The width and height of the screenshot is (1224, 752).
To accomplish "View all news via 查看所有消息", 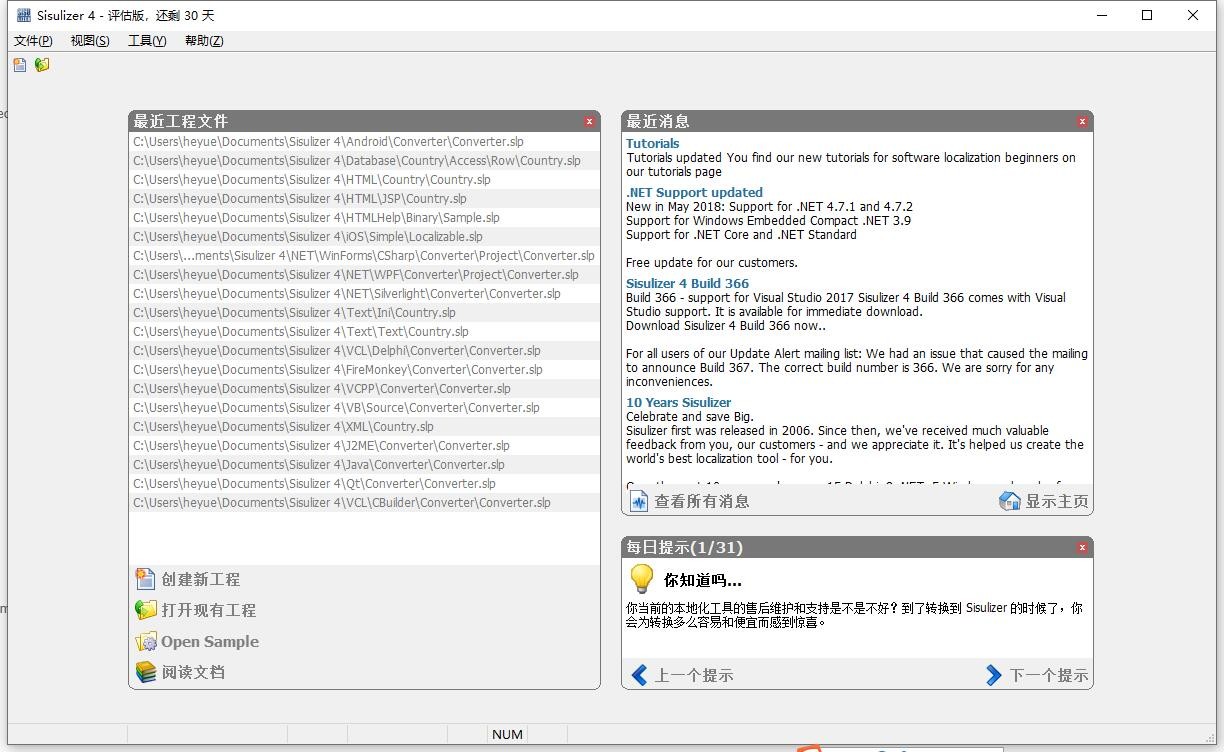I will click(701, 501).
